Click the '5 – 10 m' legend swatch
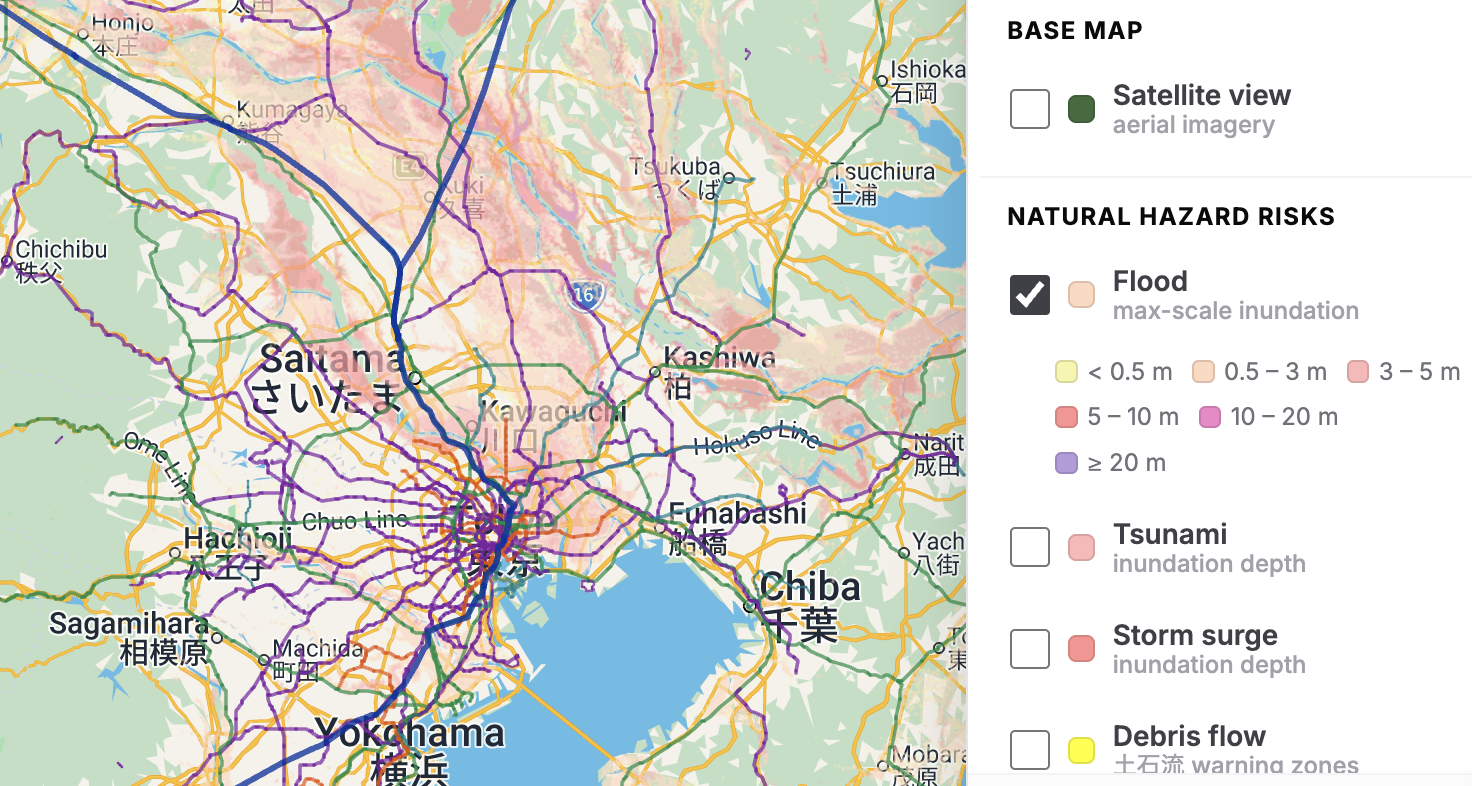This screenshot has height=786, width=1472. (x=1066, y=417)
